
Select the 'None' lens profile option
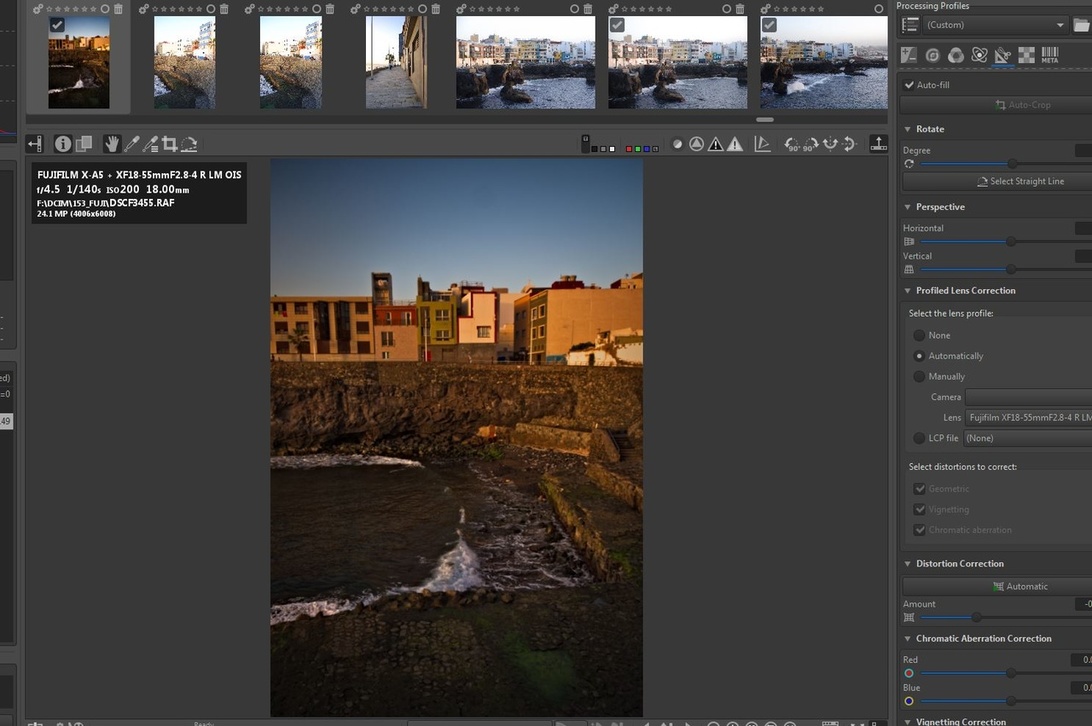coord(919,335)
